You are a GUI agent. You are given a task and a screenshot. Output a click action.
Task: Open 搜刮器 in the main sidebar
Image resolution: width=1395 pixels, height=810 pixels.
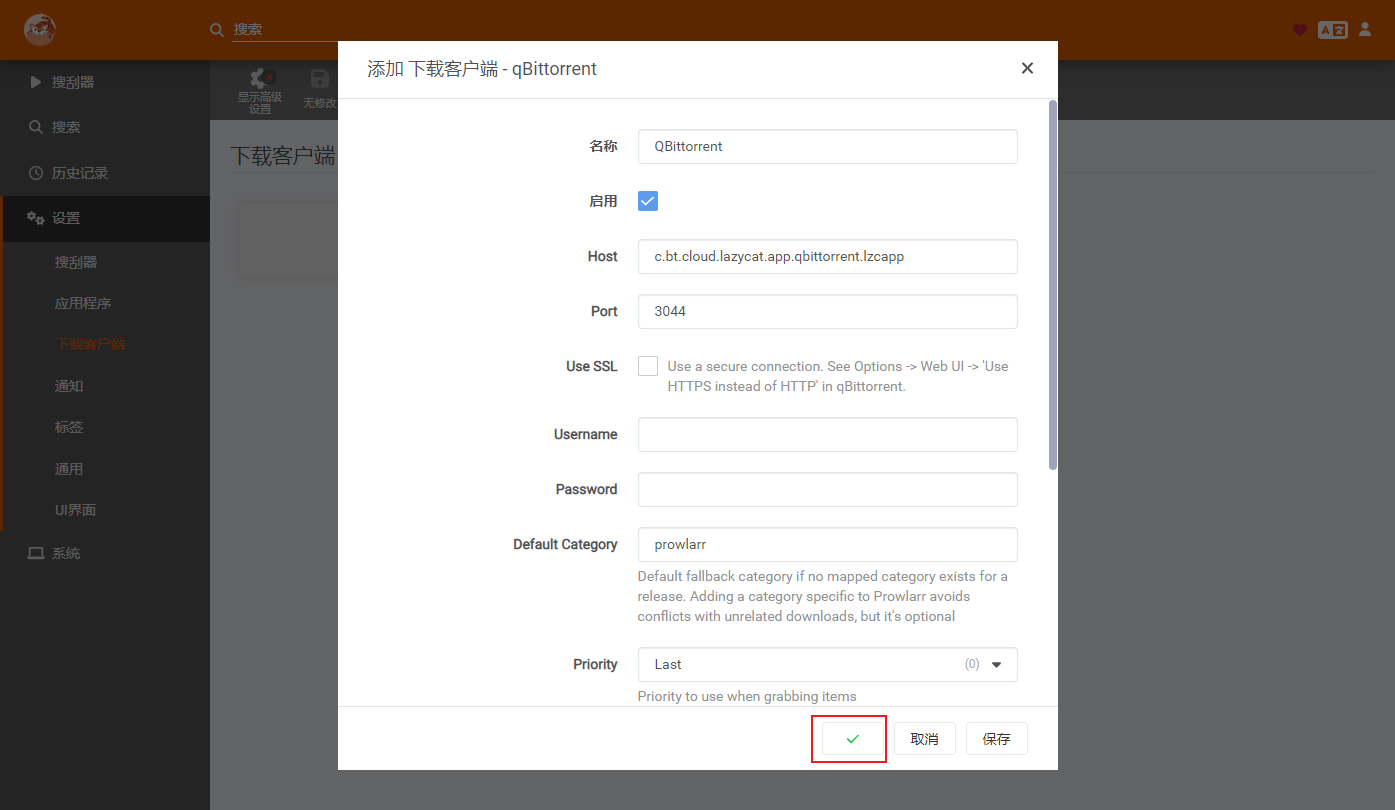click(105, 82)
